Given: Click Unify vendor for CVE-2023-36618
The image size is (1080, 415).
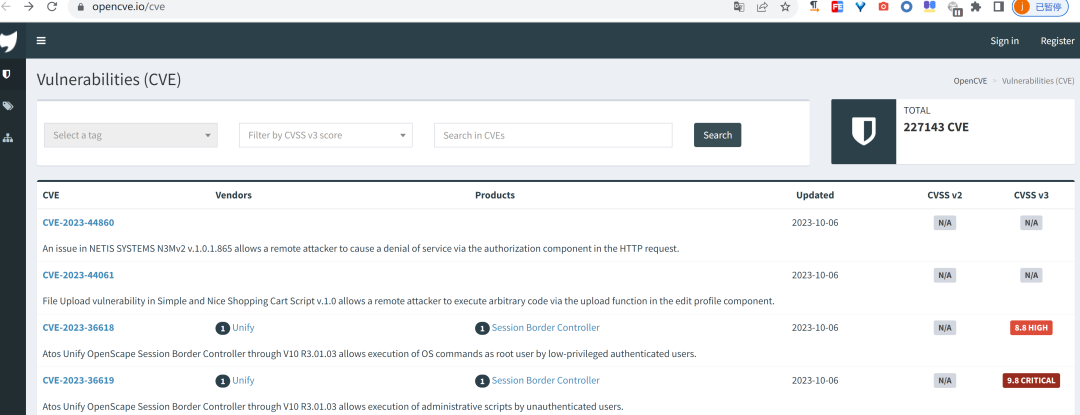Looking at the screenshot, I should point(243,328).
